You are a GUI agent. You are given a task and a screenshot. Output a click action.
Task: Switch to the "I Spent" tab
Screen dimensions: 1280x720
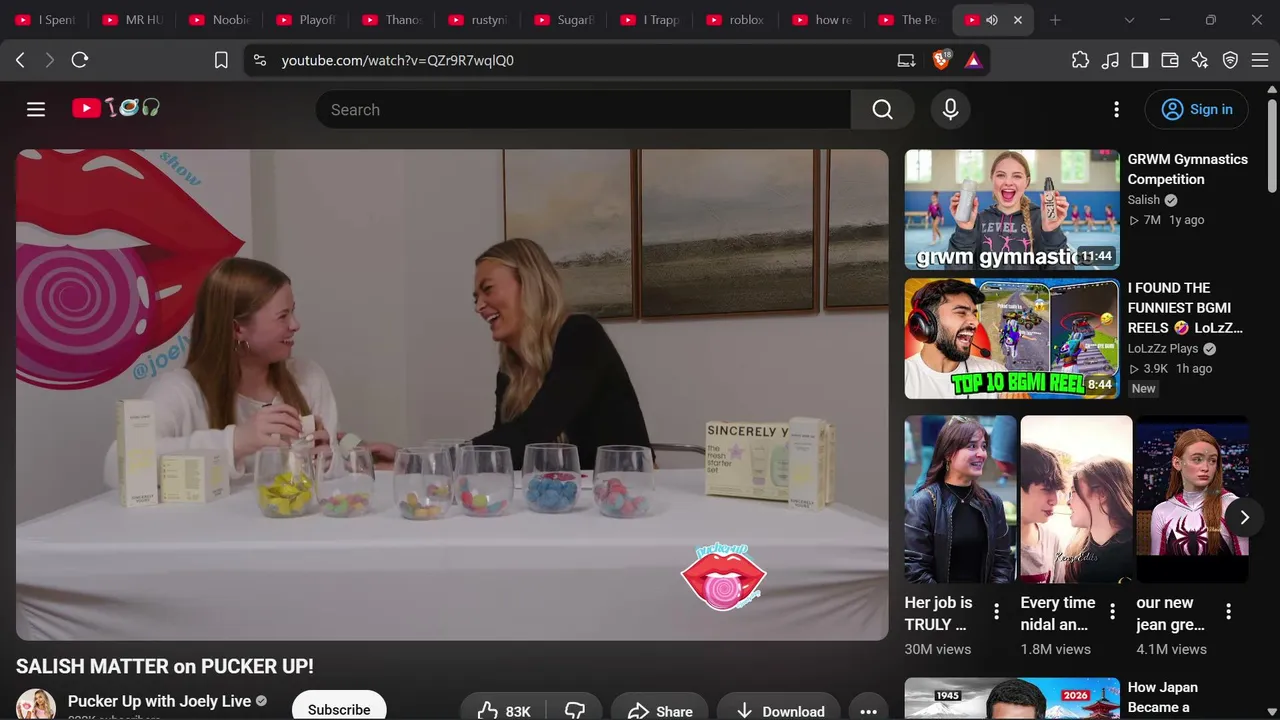pyautogui.click(x=45, y=20)
